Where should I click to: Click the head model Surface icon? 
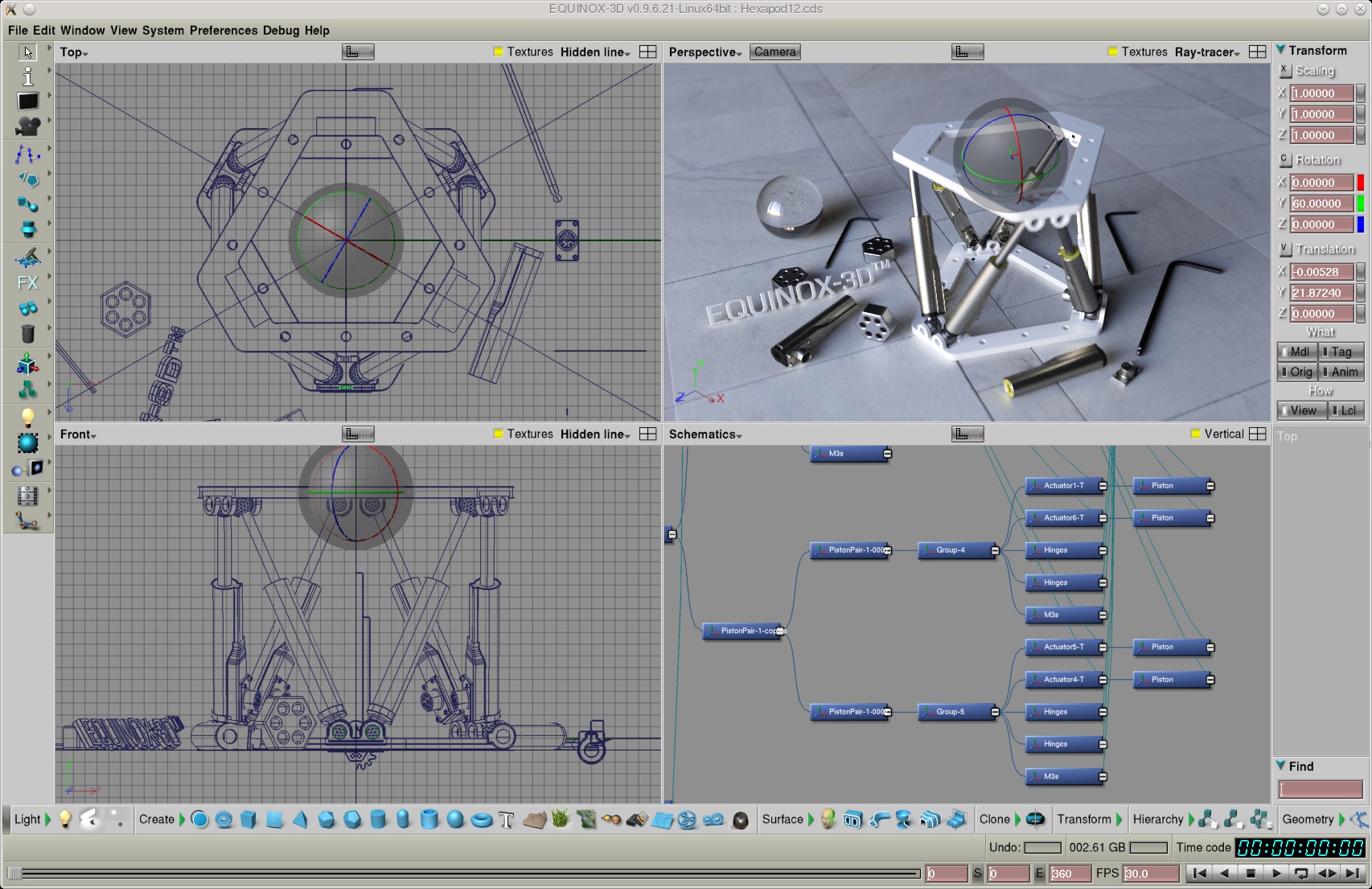pos(828,820)
